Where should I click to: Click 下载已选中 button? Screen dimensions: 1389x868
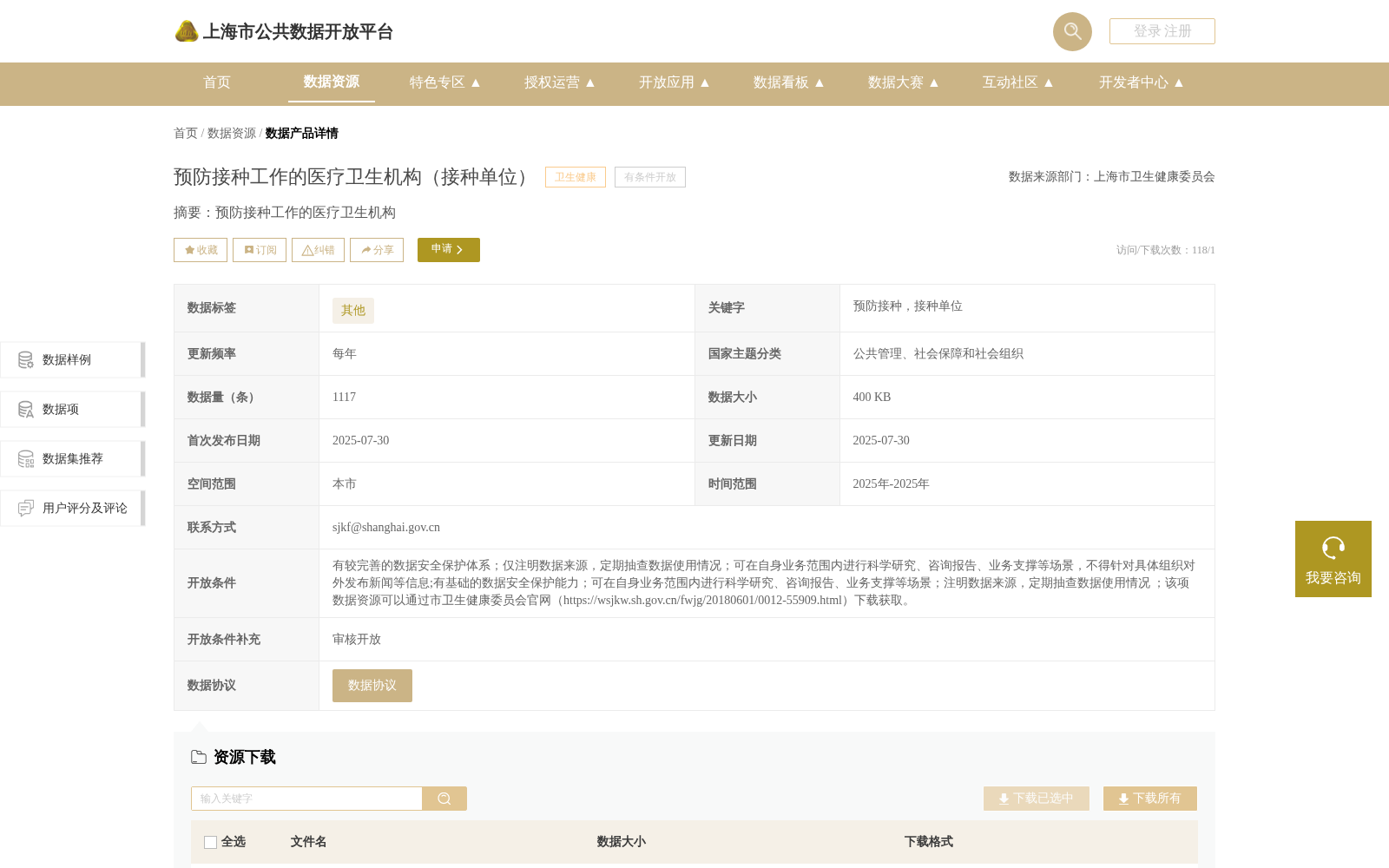pos(1037,799)
